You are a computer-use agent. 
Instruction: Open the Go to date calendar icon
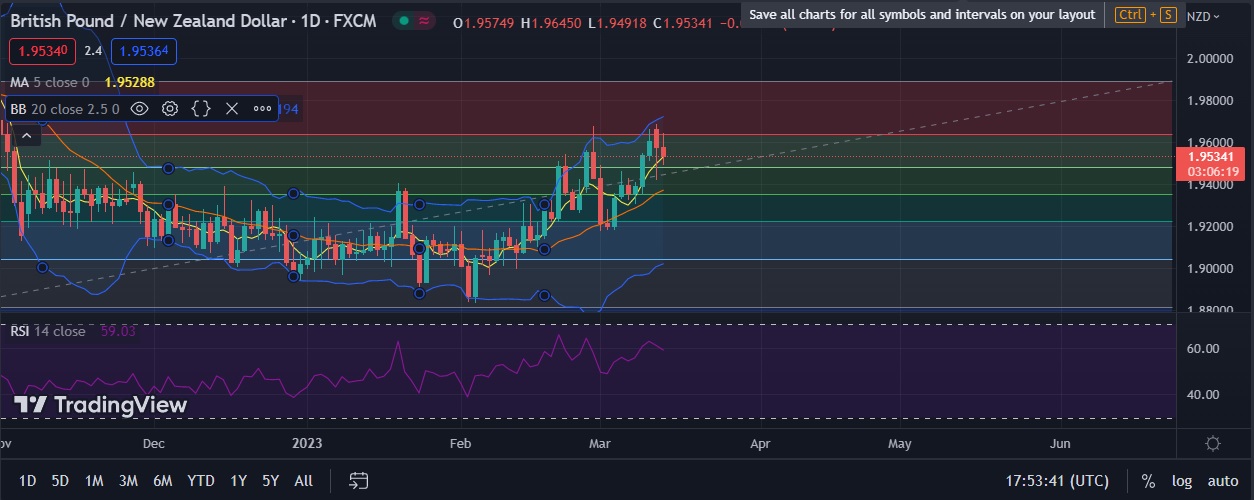pyautogui.click(x=360, y=481)
